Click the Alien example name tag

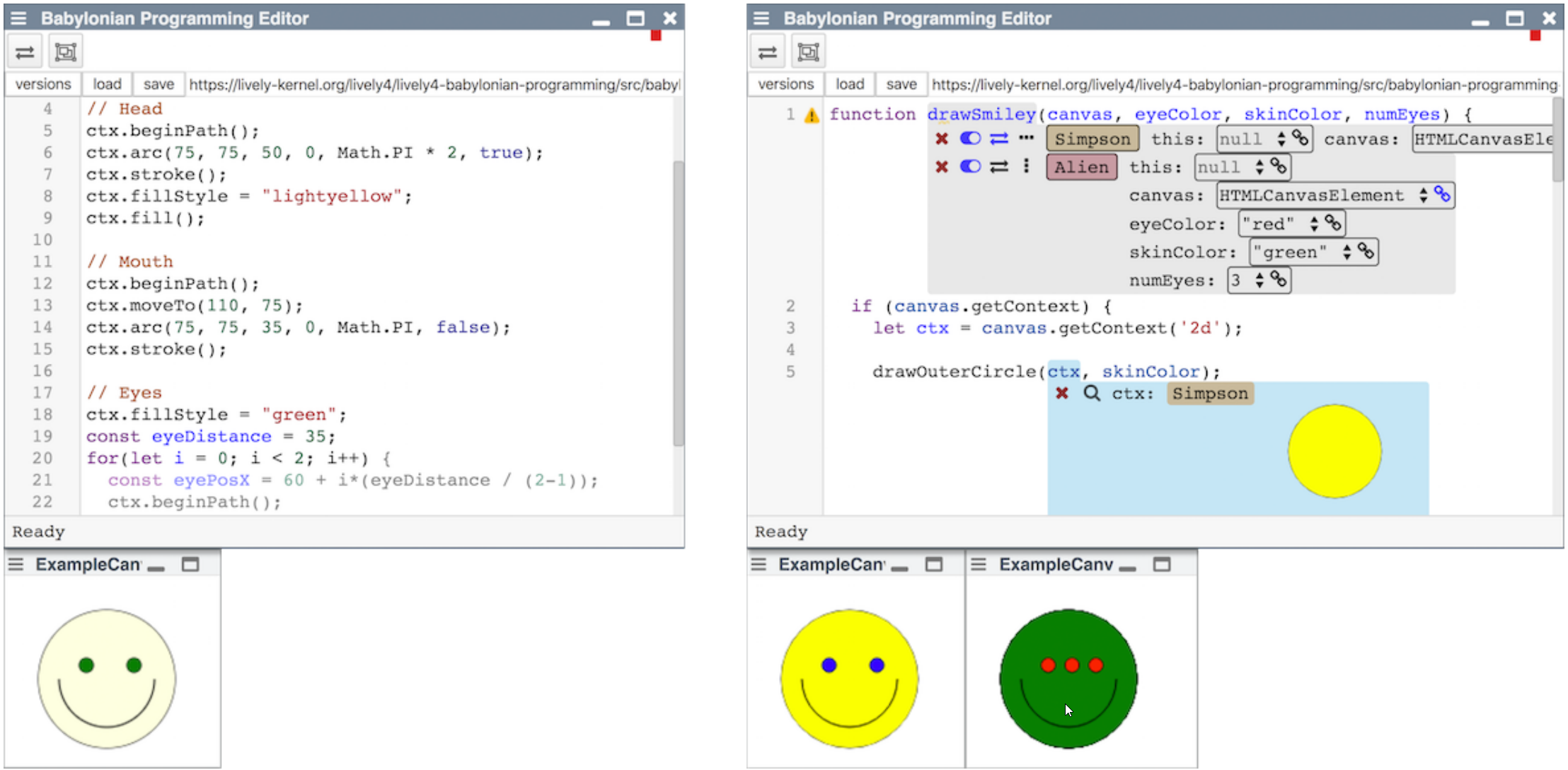pos(1081,167)
